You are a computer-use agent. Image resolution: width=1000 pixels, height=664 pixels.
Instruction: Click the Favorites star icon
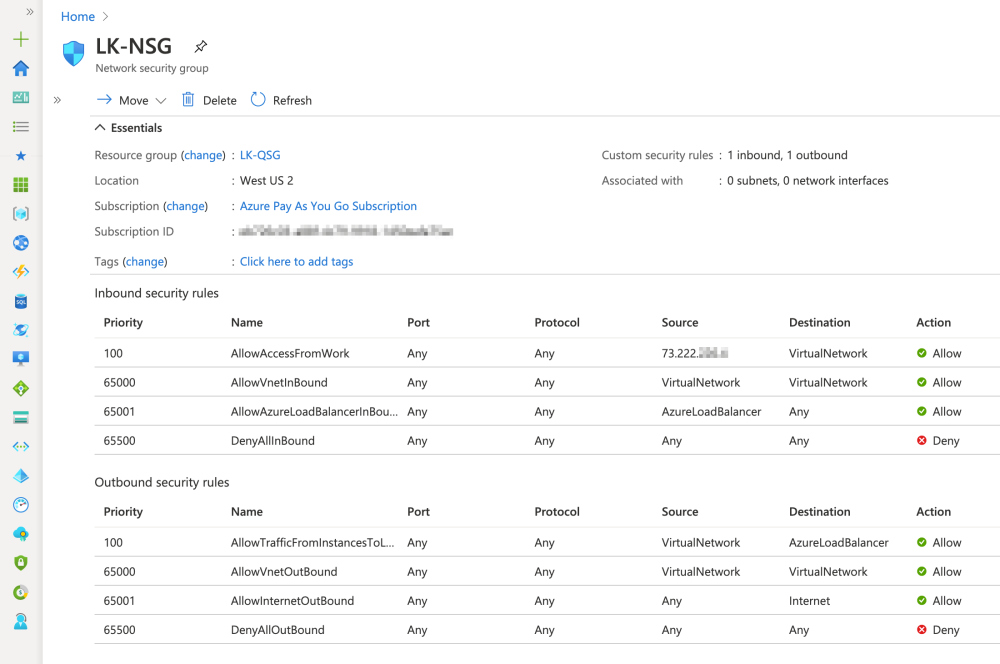[21, 156]
